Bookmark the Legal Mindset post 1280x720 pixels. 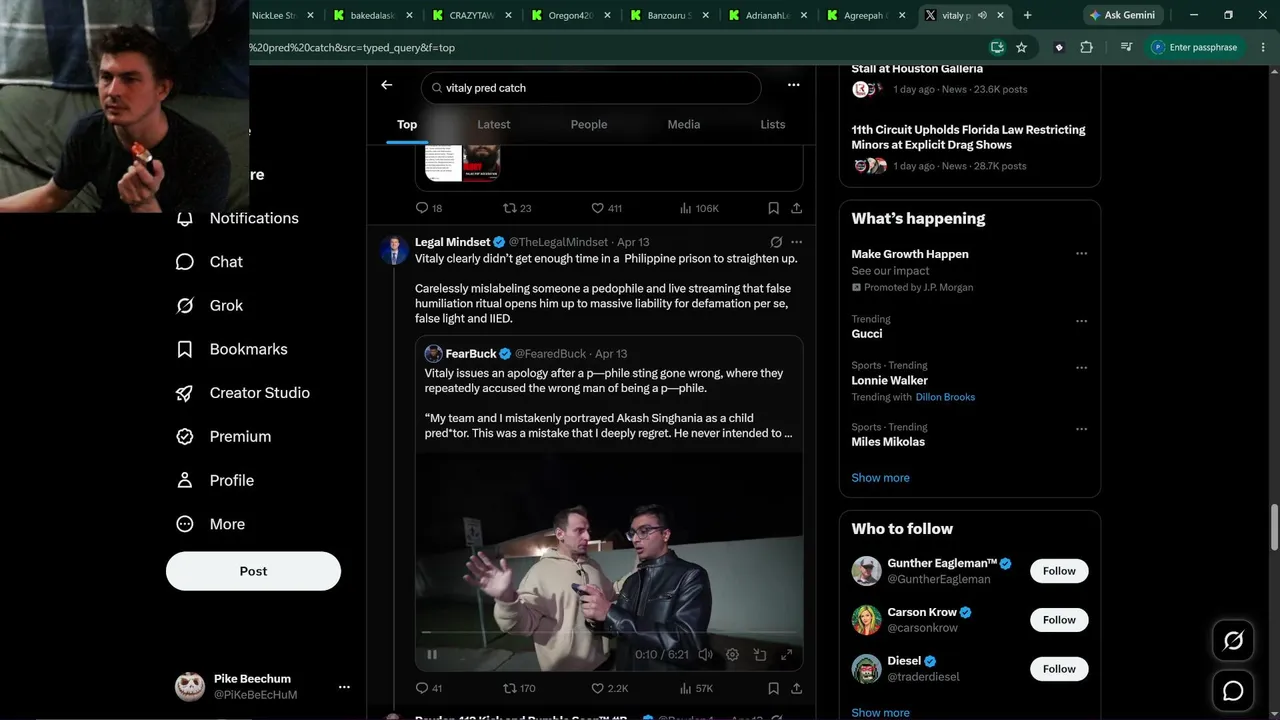tap(773, 688)
